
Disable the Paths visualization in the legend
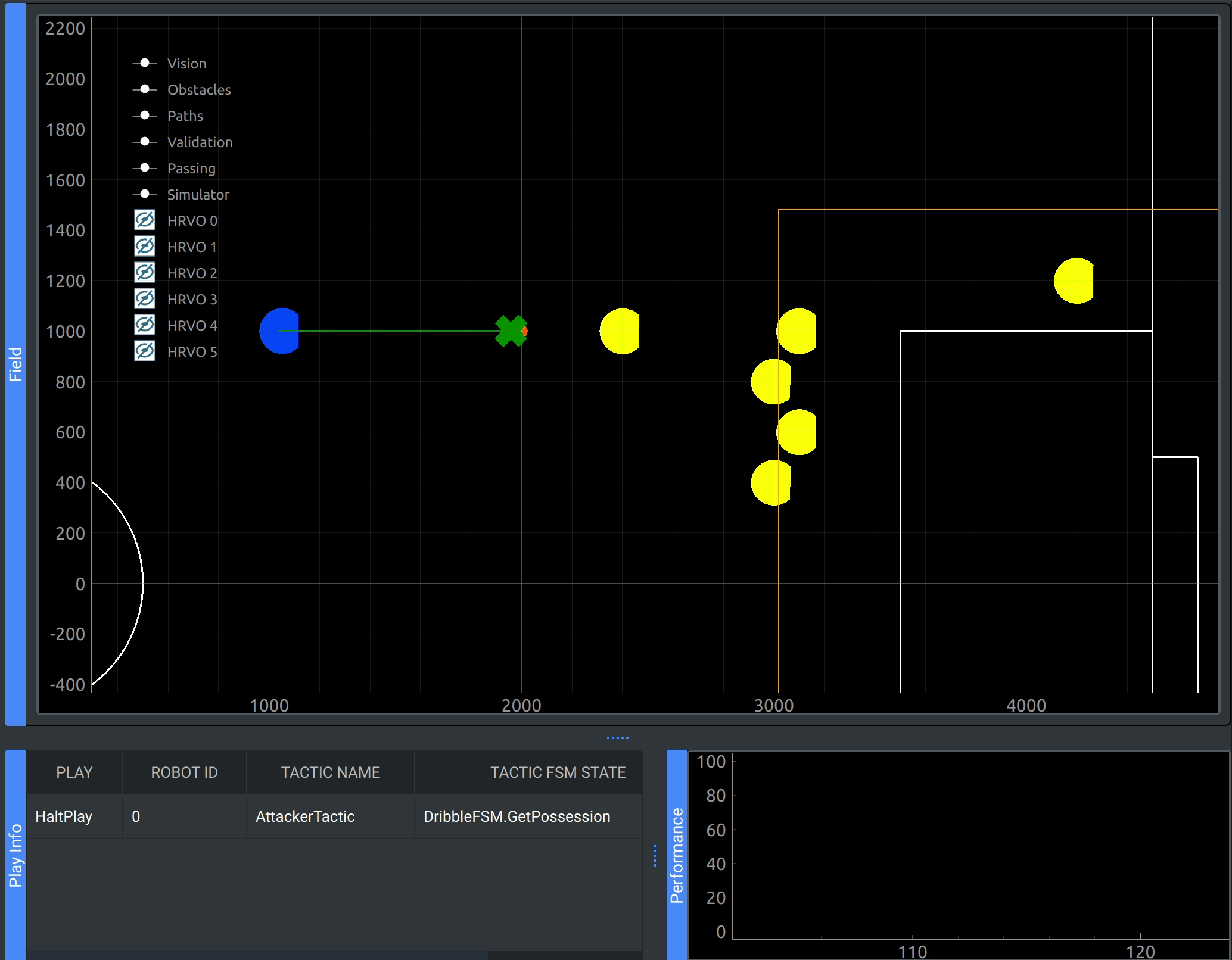pyautogui.click(x=145, y=114)
